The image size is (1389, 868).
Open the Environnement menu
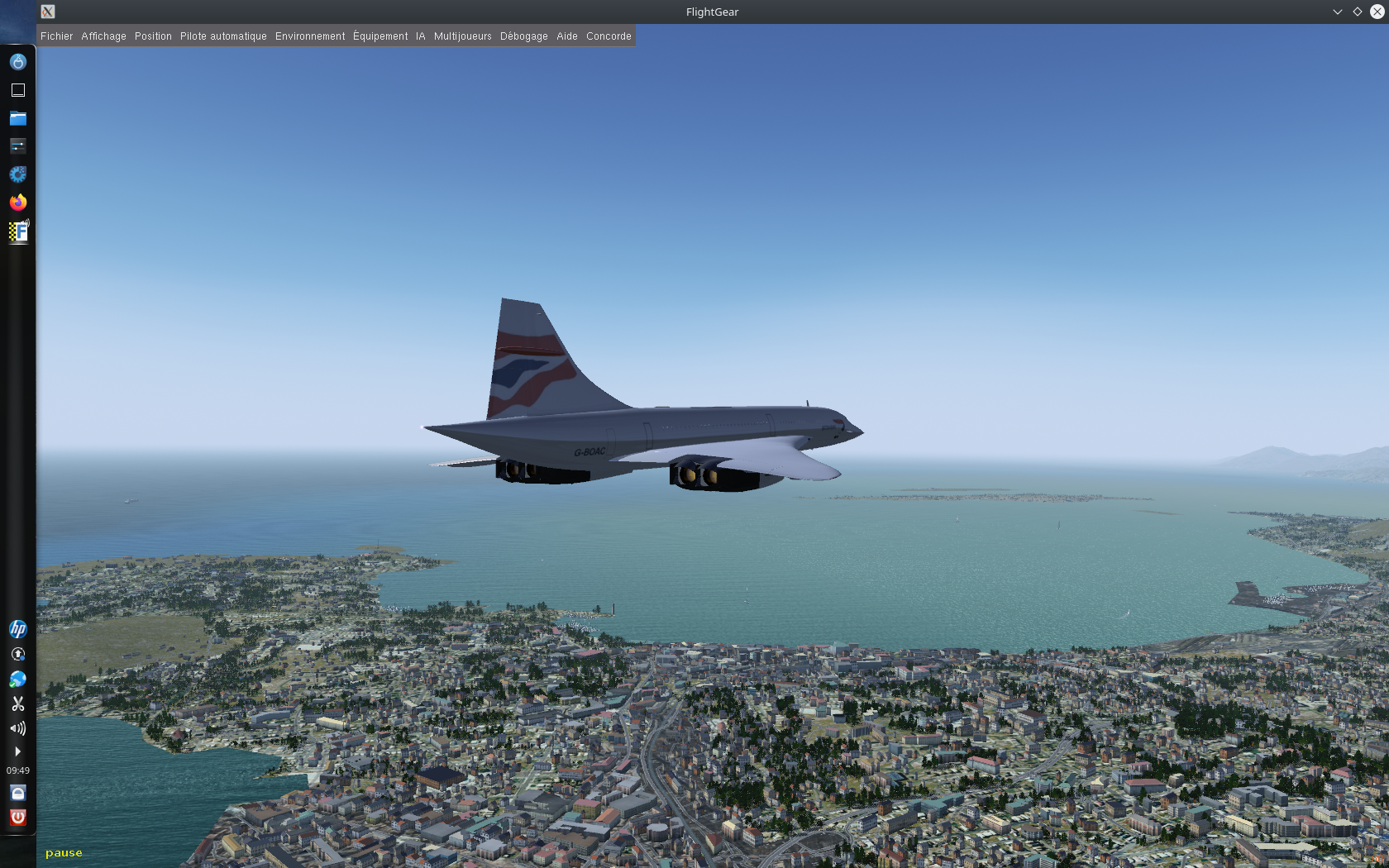[310, 36]
